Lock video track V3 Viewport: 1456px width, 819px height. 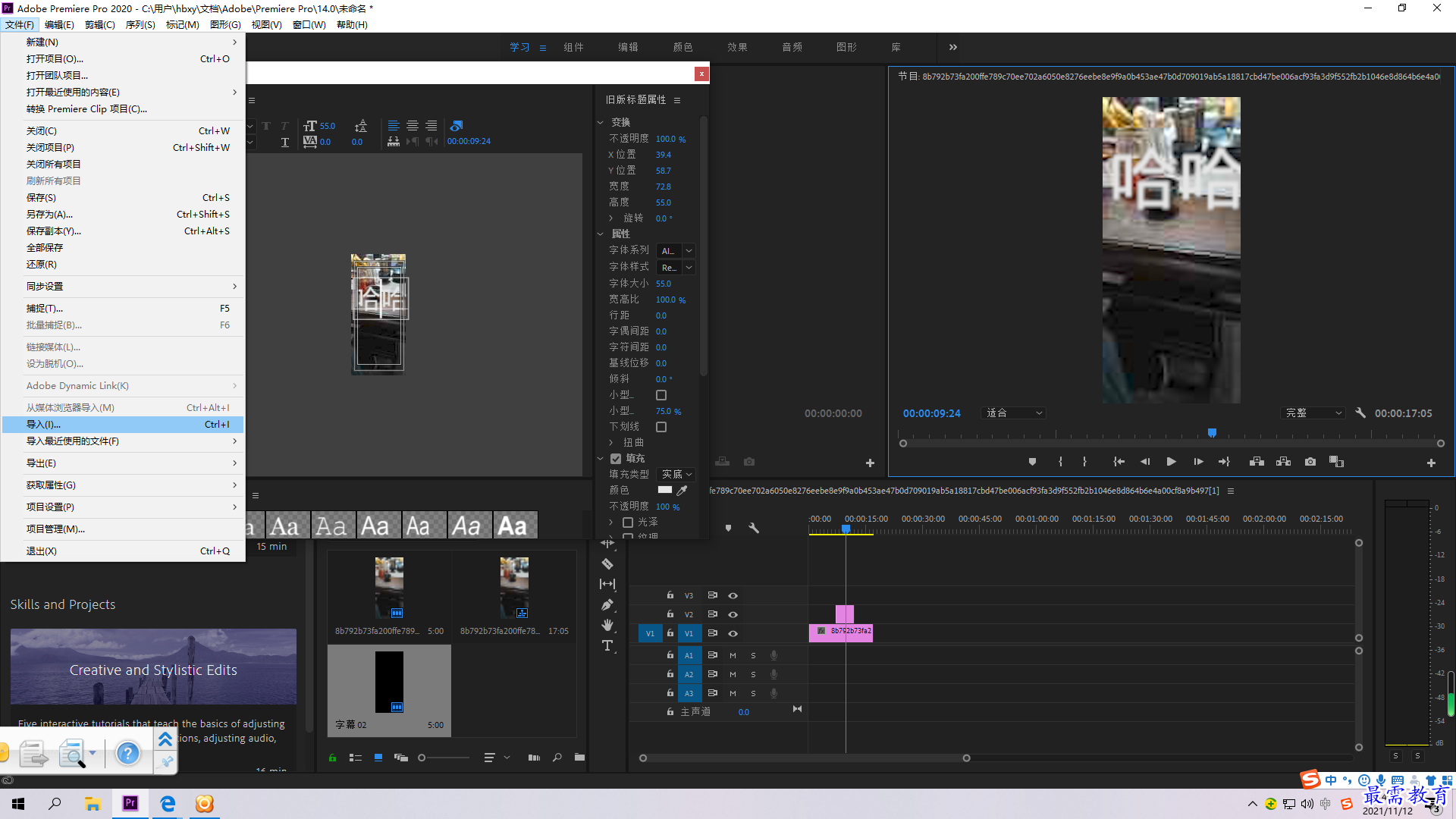click(x=670, y=595)
